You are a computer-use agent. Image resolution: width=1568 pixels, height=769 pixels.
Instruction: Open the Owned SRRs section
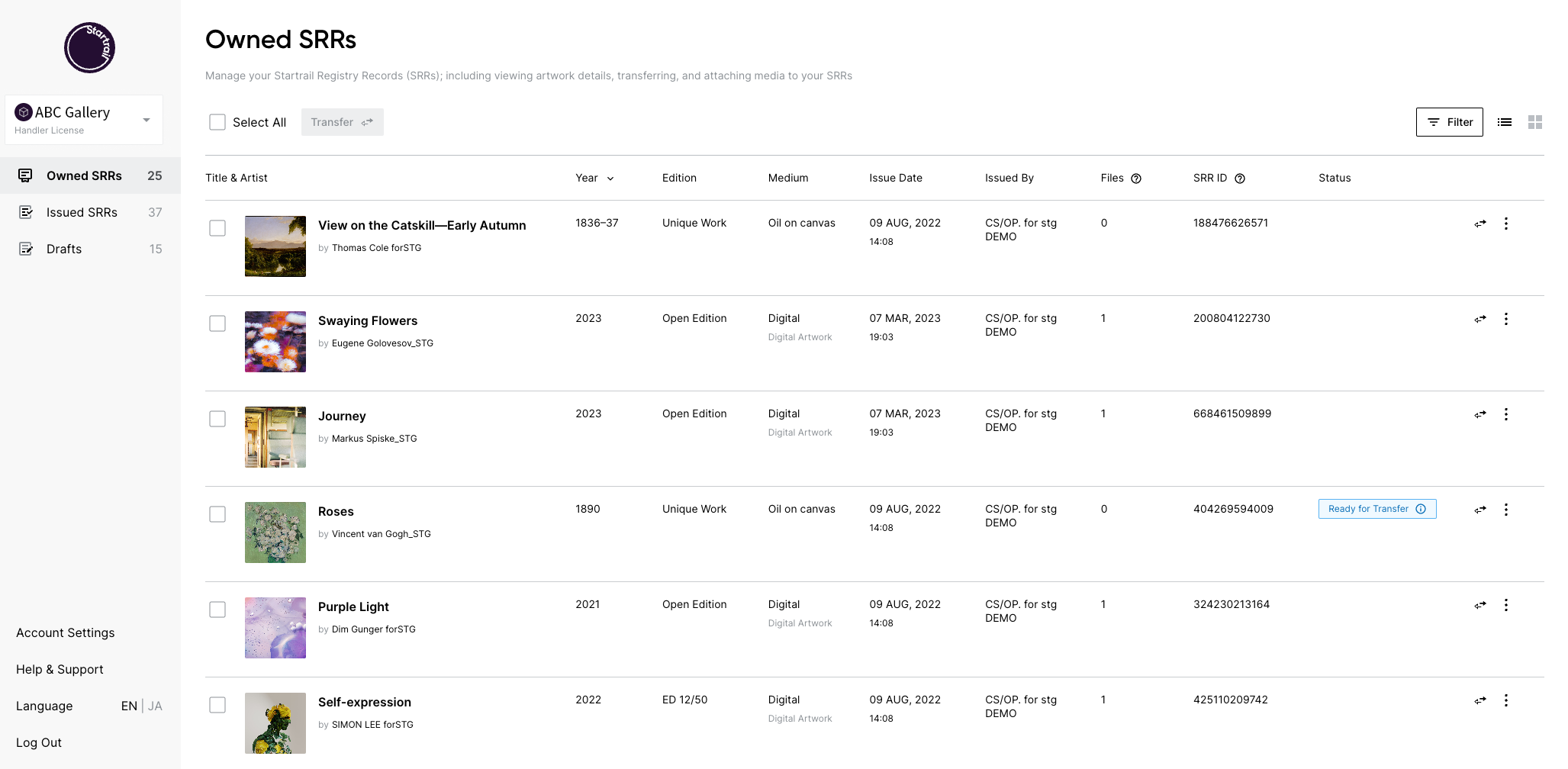tap(90, 175)
